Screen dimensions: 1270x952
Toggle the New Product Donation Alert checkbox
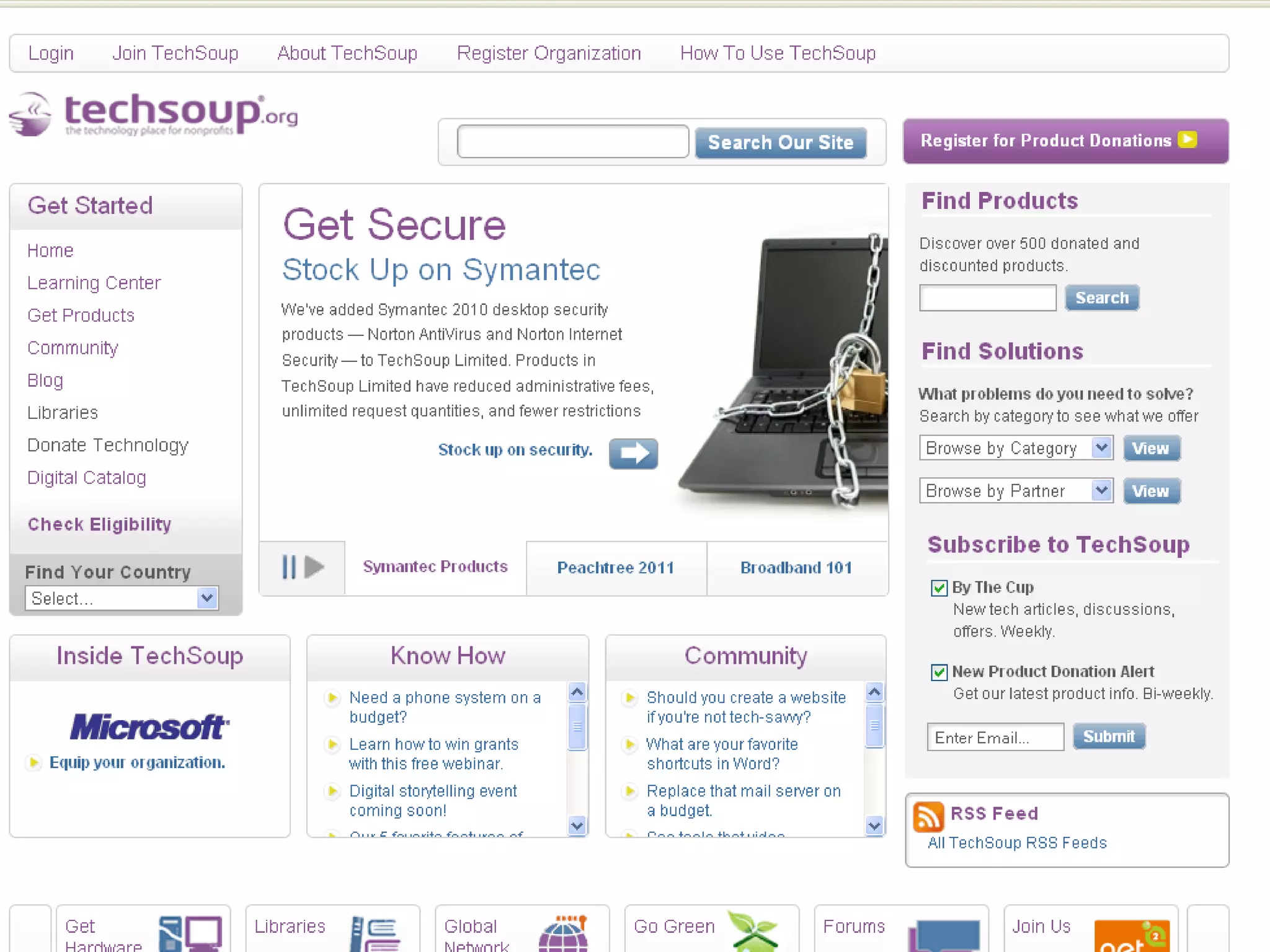click(x=939, y=672)
